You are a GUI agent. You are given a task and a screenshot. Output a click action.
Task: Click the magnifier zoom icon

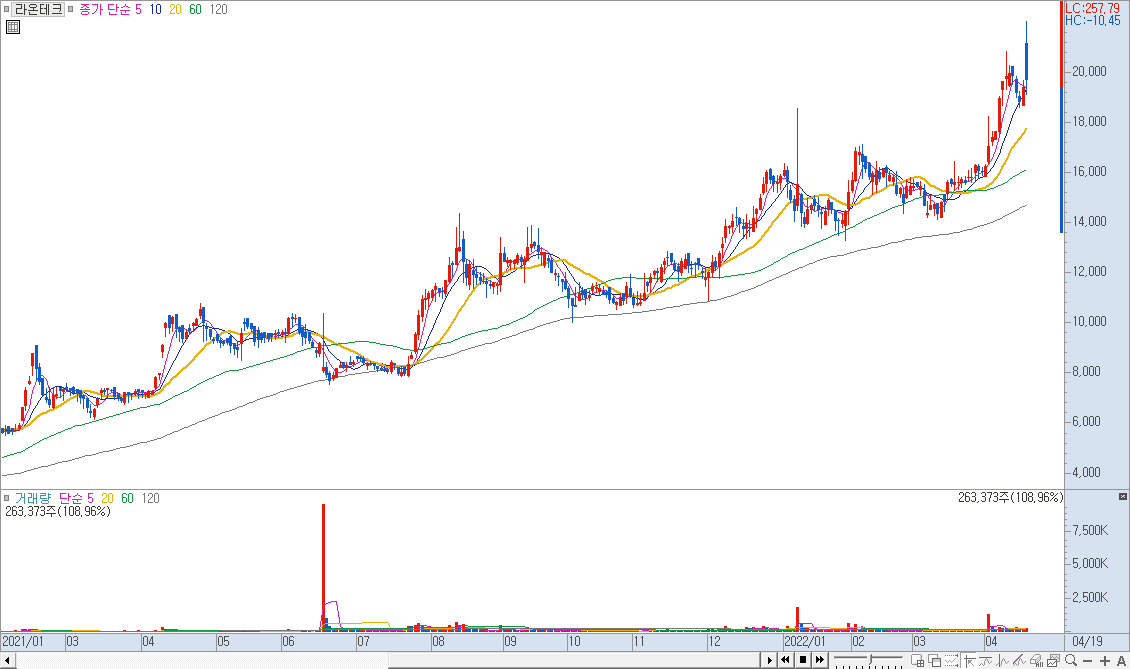pos(1071,660)
